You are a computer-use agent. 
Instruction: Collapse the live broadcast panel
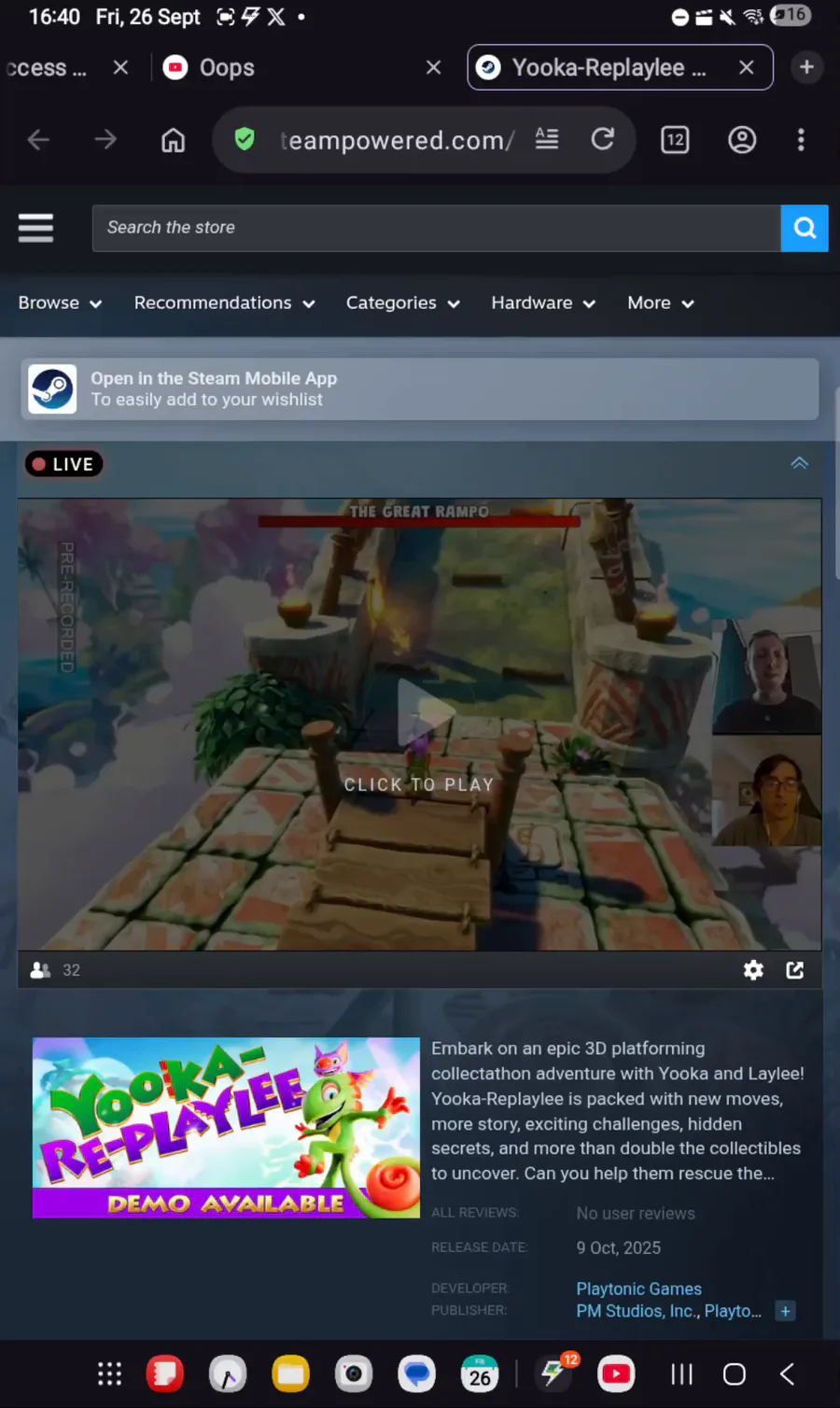(800, 463)
